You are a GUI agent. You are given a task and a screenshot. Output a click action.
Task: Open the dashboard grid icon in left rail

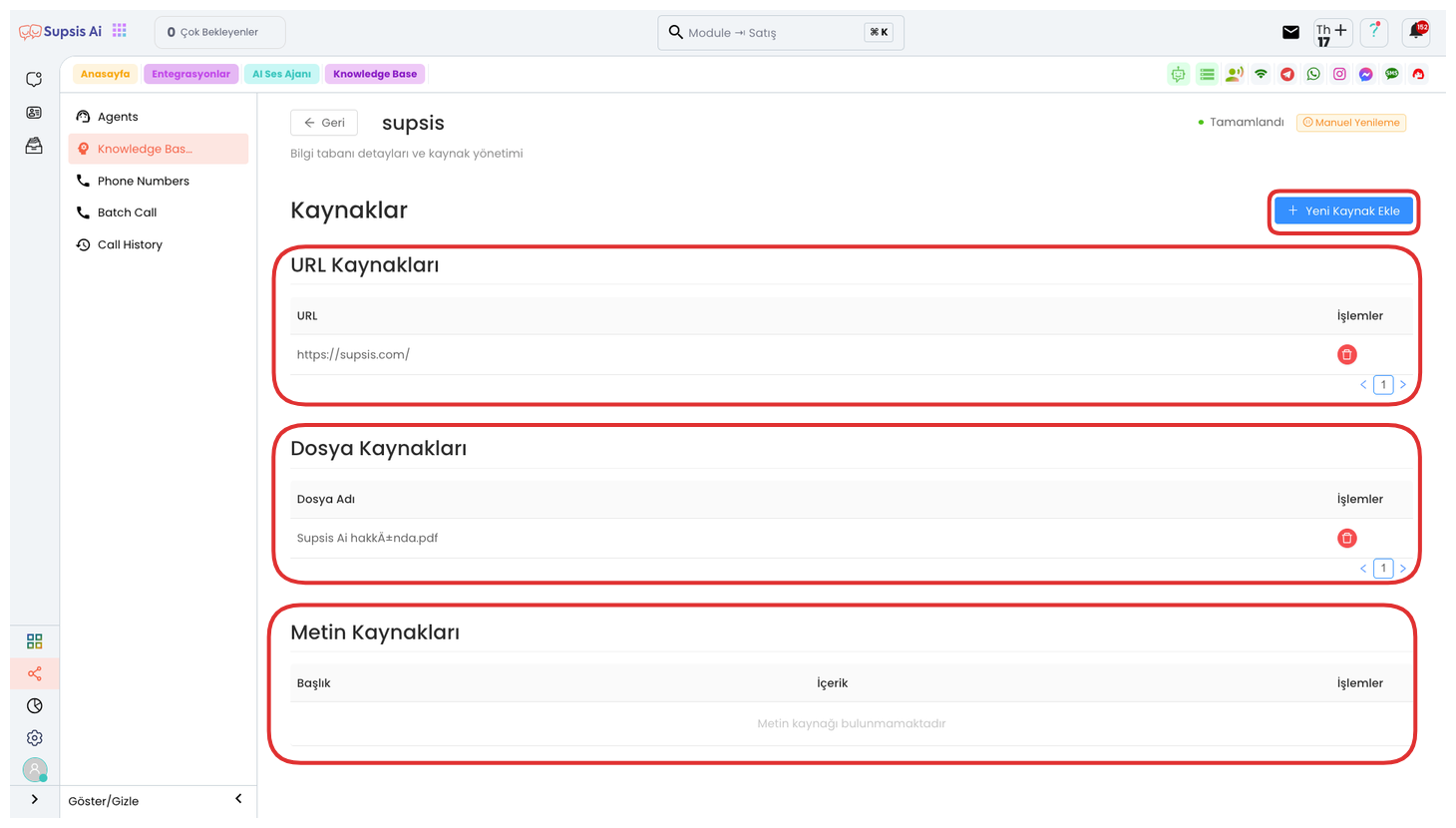[x=35, y=640]
